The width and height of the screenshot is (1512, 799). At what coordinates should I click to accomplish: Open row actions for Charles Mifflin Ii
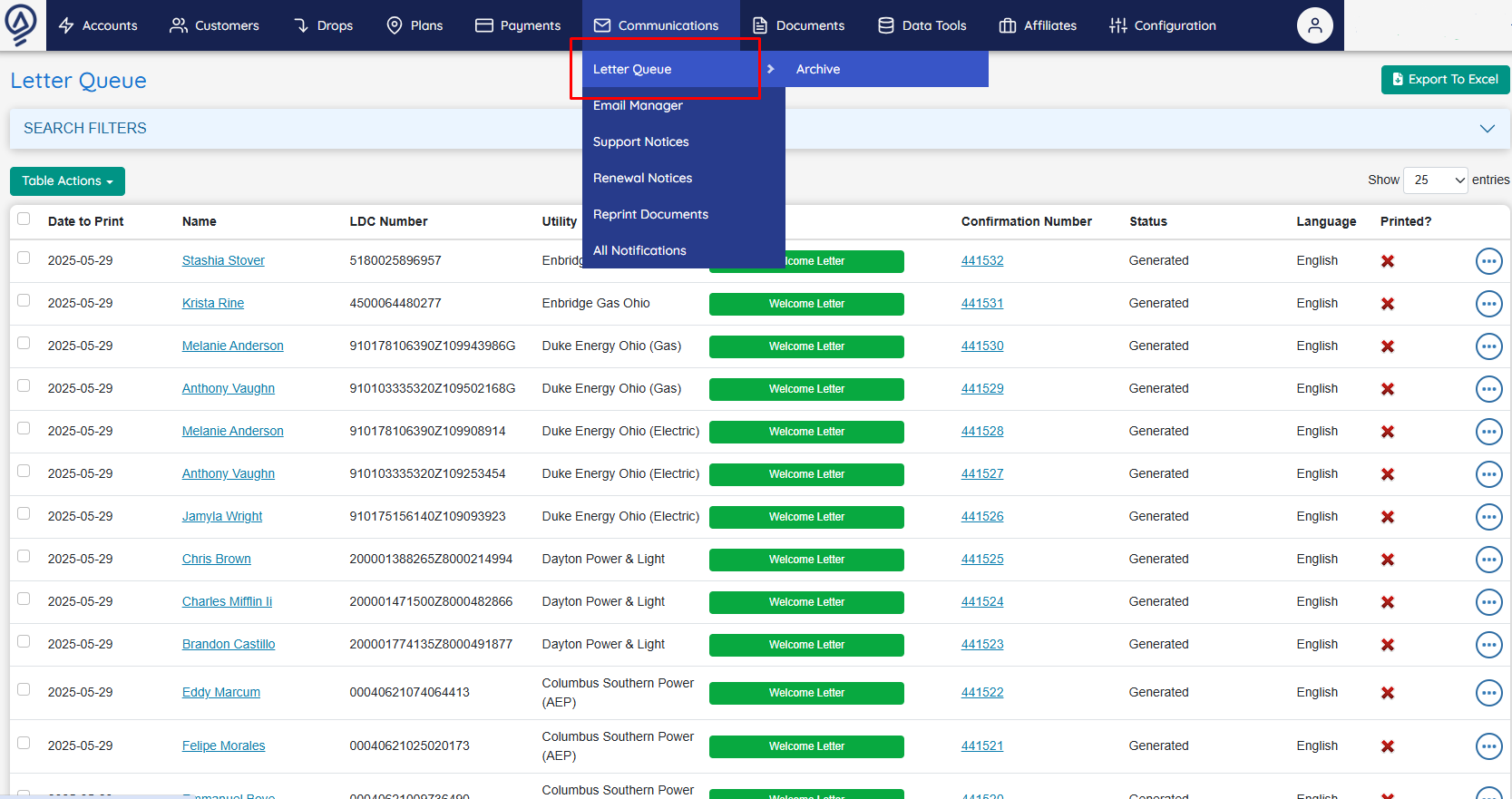tap(1488, 602)
